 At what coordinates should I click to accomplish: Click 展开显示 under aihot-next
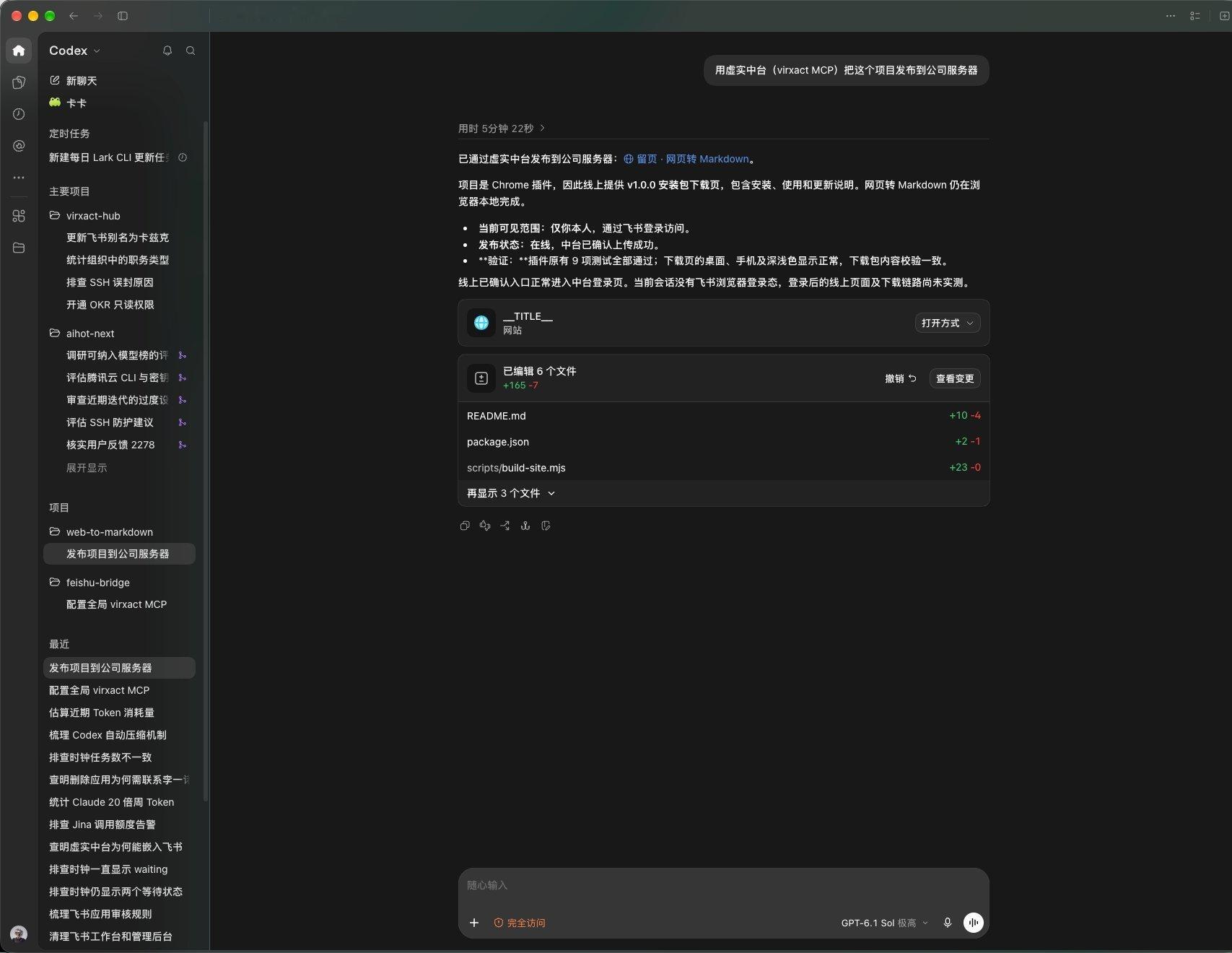point(87,468)
